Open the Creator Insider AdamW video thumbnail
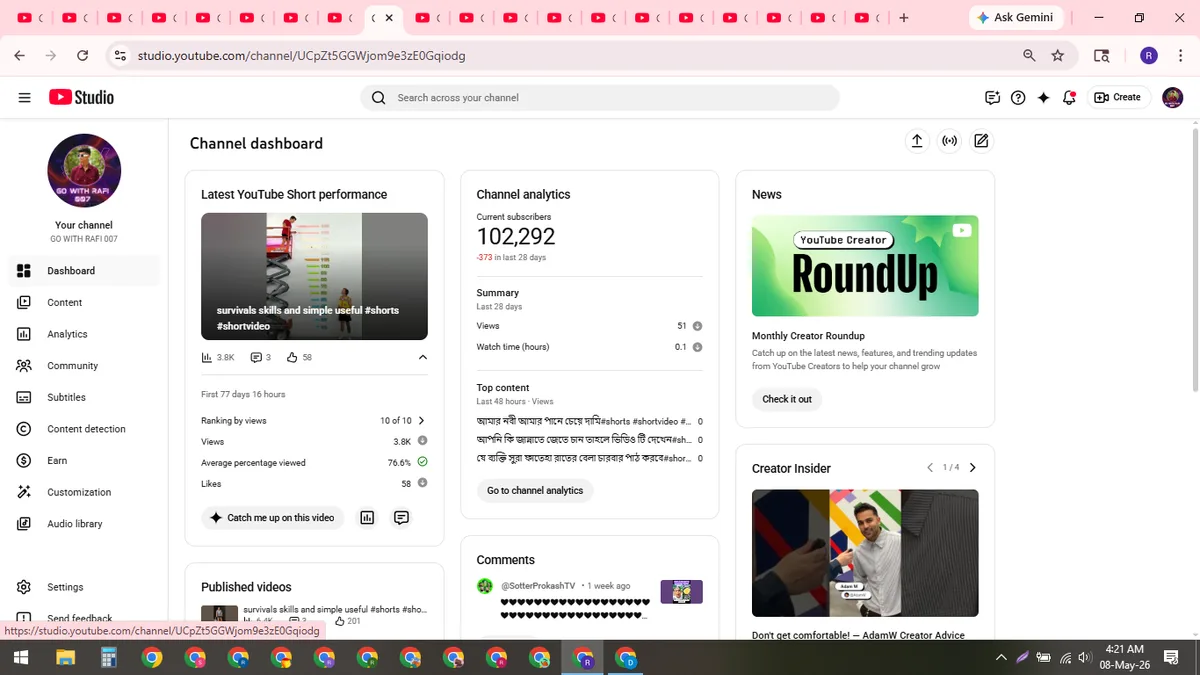Screen dimensions: 1200x675 tap(865, 553)
